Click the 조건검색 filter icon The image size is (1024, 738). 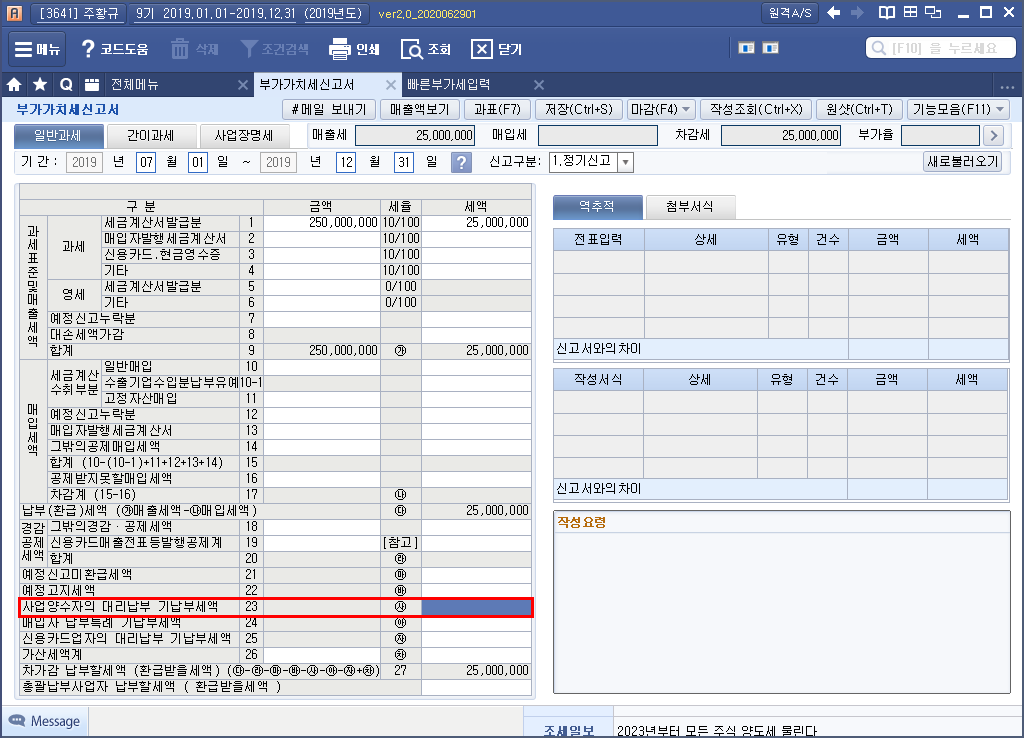pos(249,49)
